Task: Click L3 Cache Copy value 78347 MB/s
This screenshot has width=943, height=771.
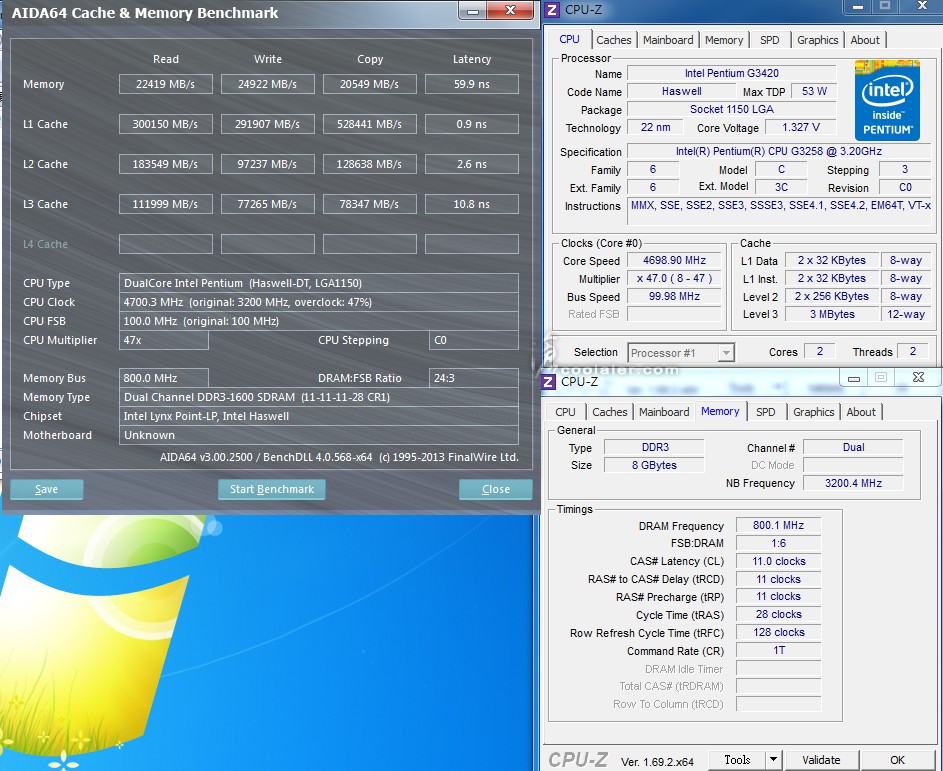Action: pyautogui.click(x=369, y=204)
